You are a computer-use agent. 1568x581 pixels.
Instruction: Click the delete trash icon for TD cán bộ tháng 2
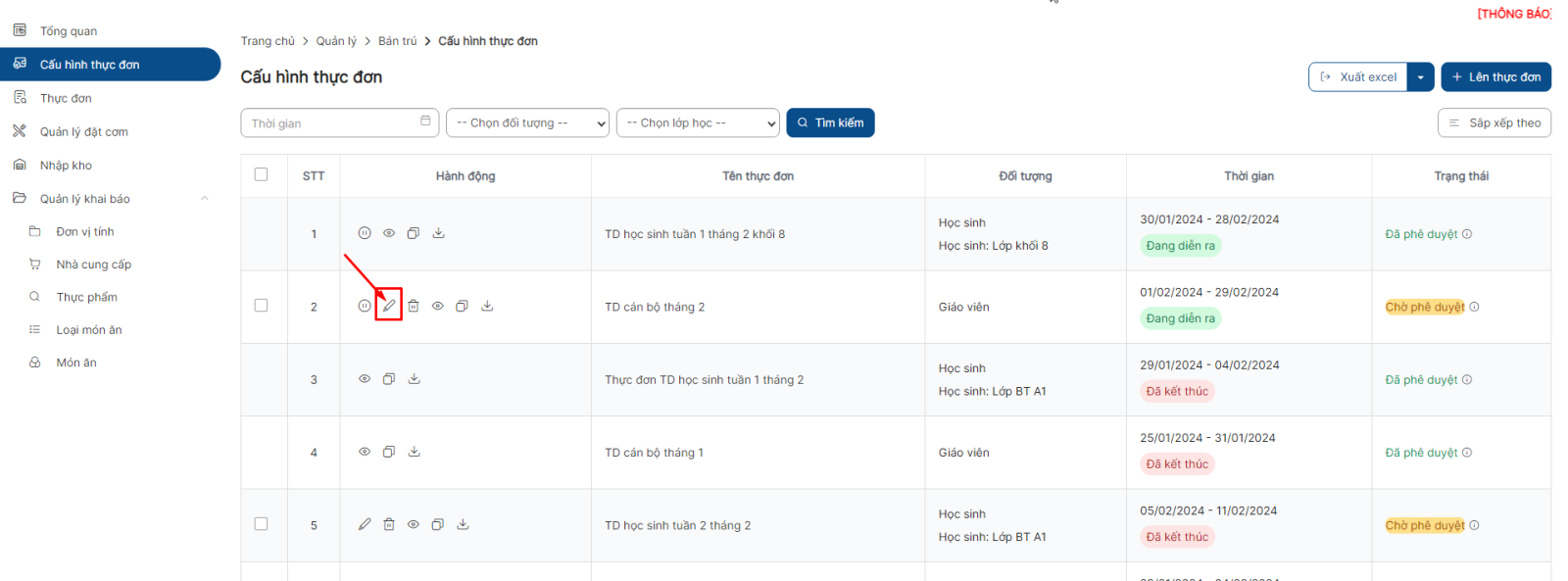tap(414, 306)
